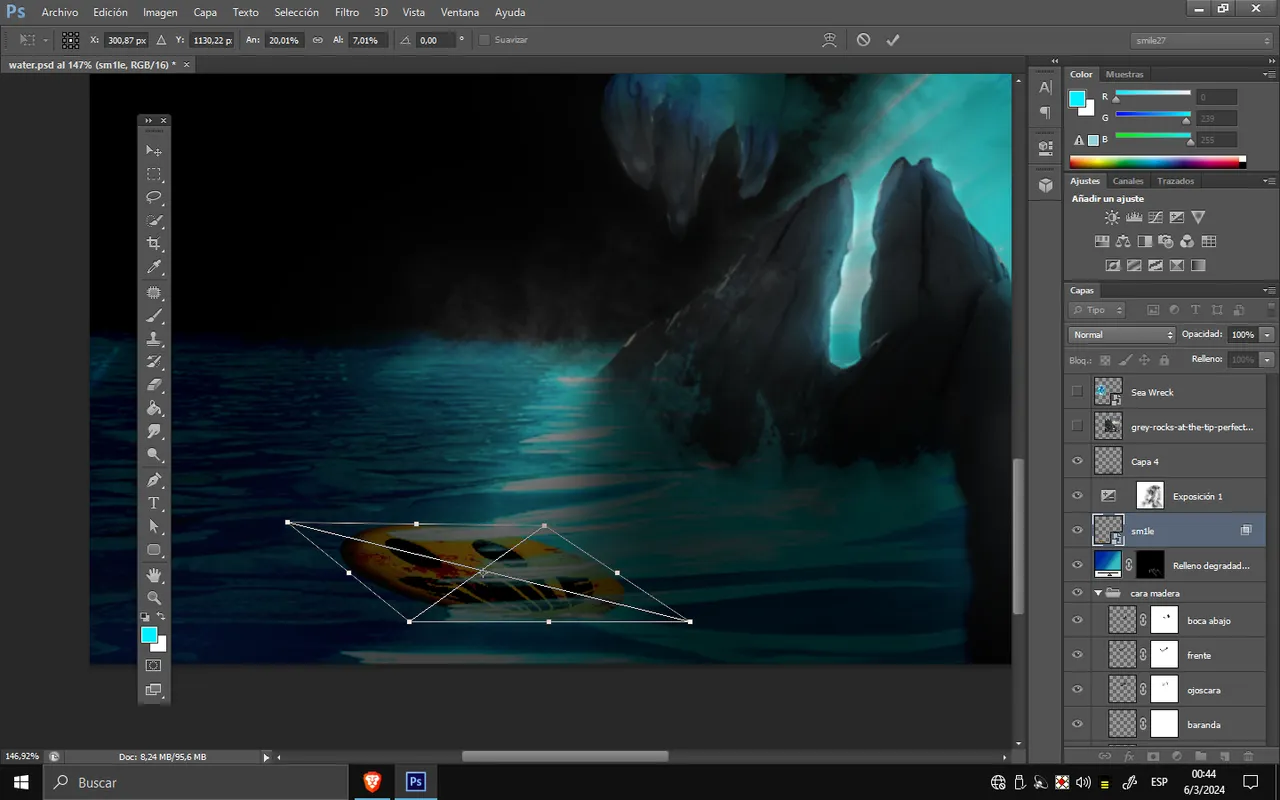Select the Clone Stamp tool
Image resolution: width=1280 pixels, height=800 pixels.
[154, 338]
